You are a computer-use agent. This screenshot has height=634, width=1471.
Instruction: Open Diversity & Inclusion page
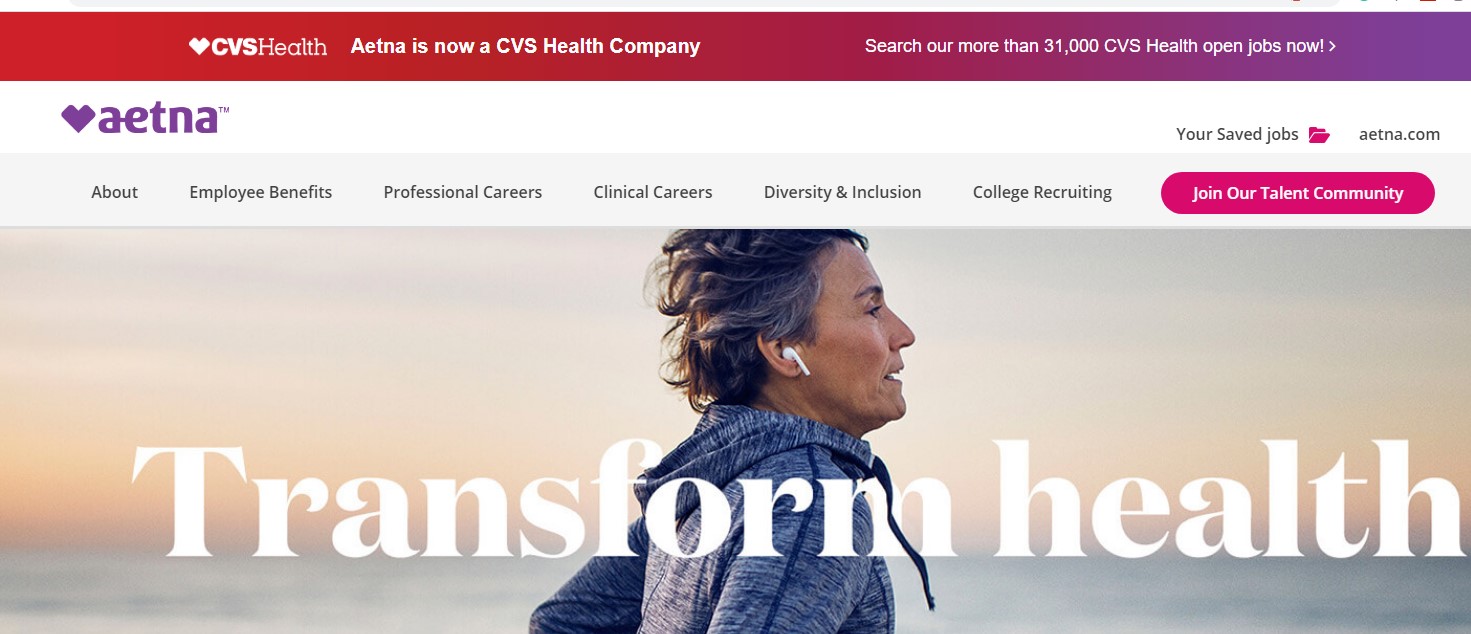[x=843, y=192]
